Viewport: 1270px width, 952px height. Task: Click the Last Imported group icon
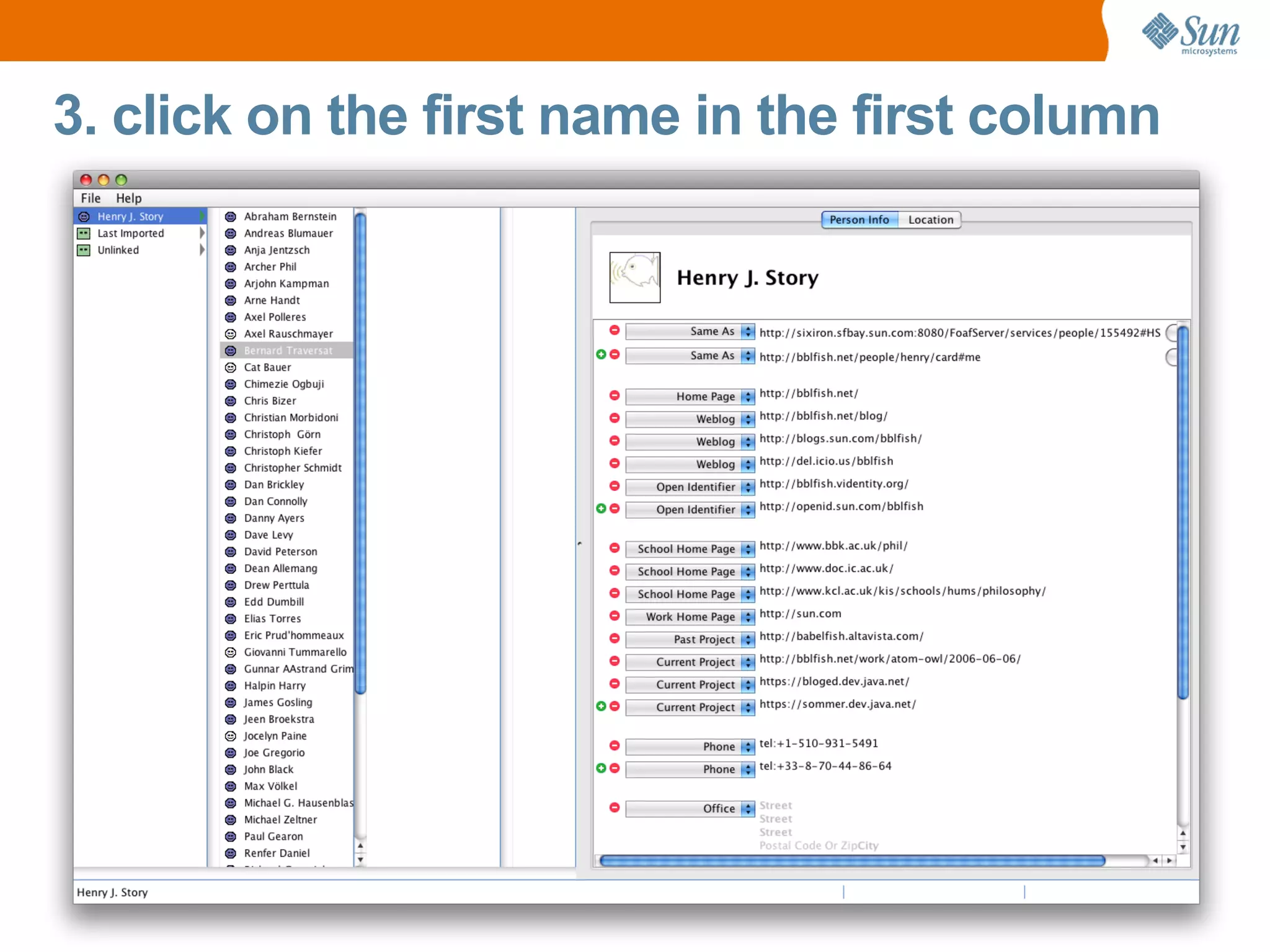[x=84, y=234]
